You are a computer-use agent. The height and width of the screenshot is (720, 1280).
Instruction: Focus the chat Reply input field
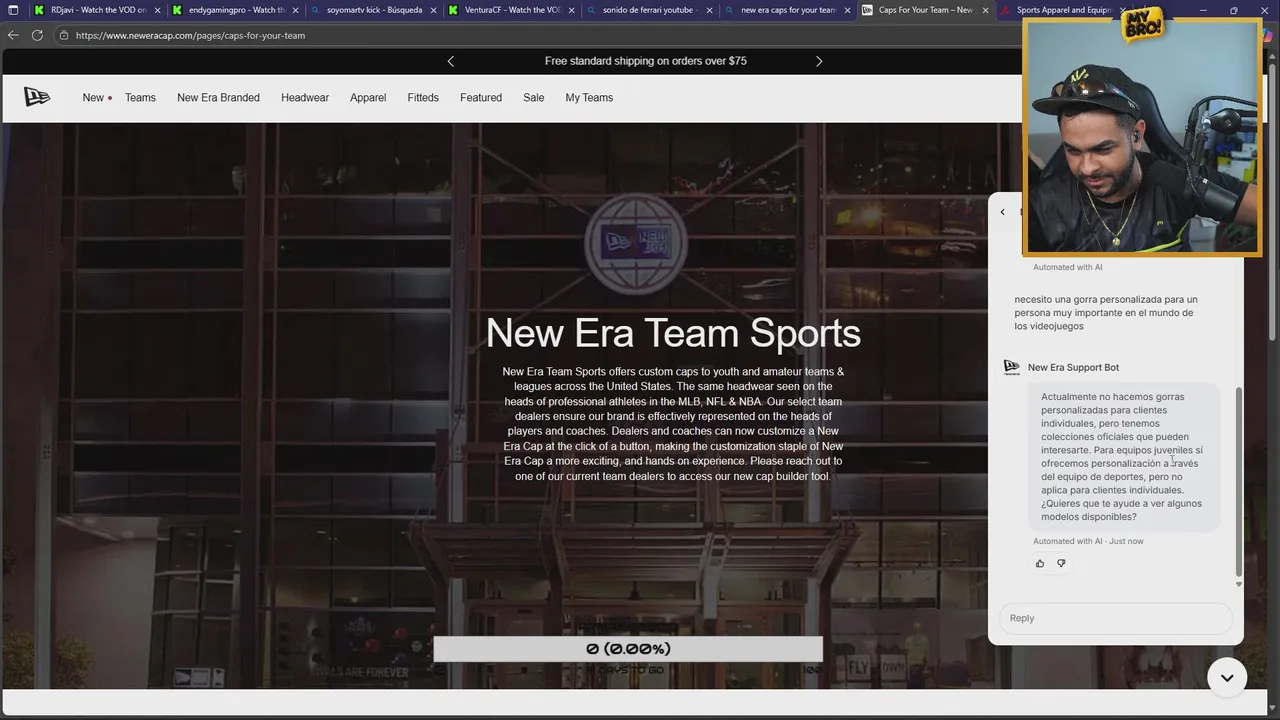(x=1115, y=618)
